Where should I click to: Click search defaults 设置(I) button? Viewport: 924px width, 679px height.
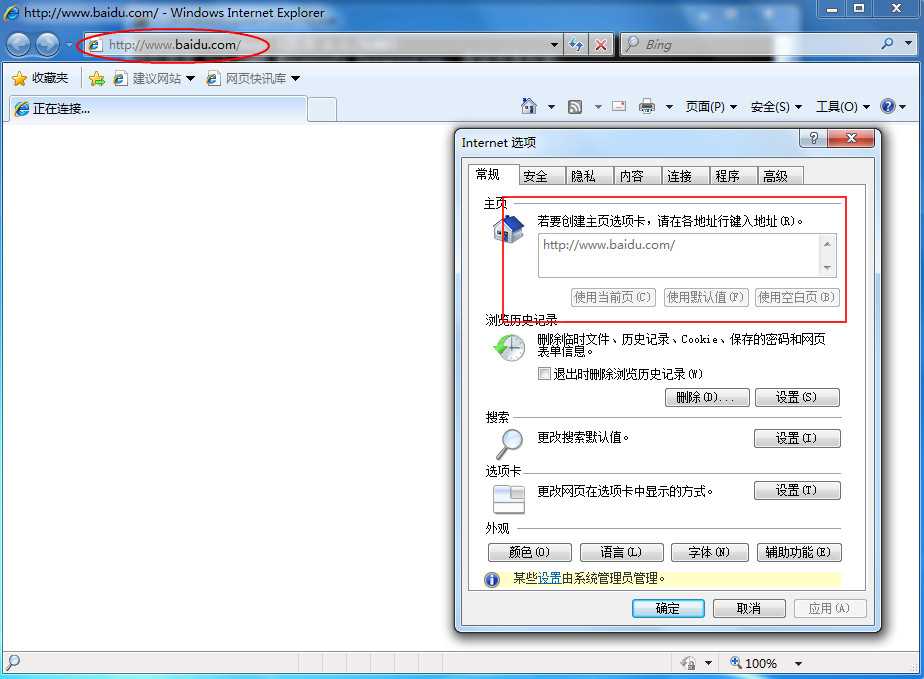click(x=797, y=438)
